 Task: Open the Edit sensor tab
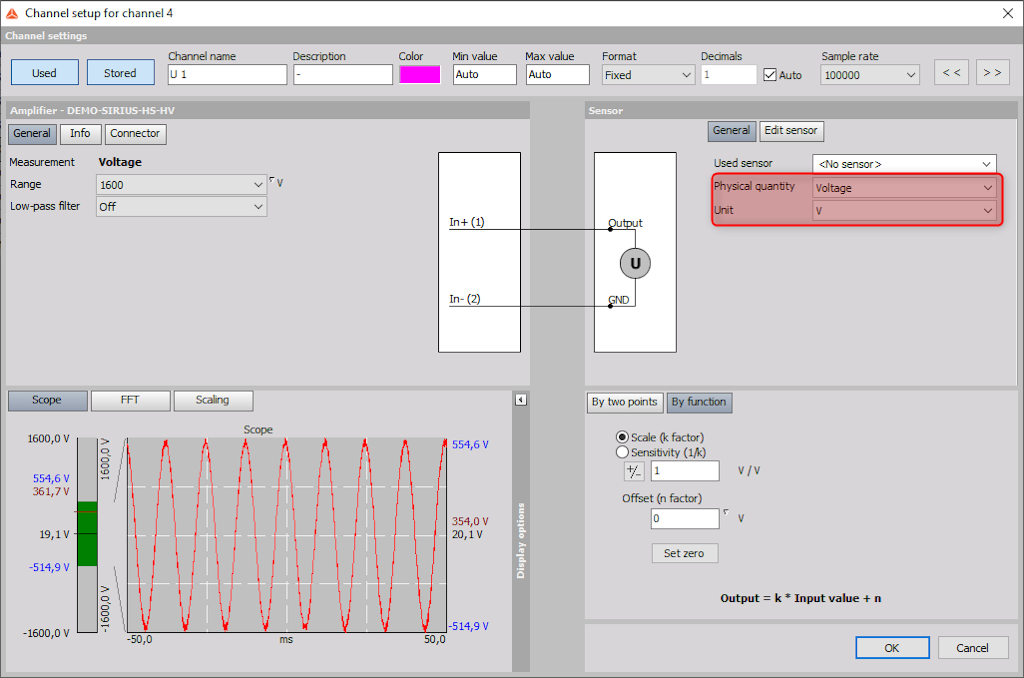(x=791, y=131)
